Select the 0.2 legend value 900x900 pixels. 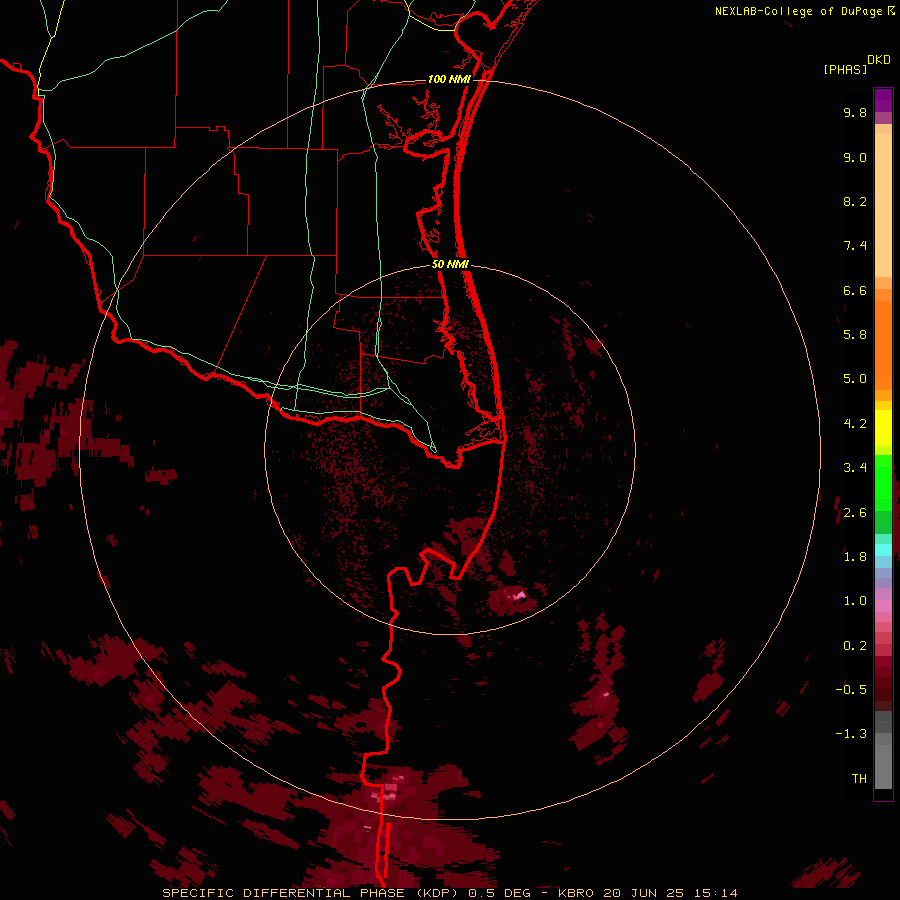[855, 646]
